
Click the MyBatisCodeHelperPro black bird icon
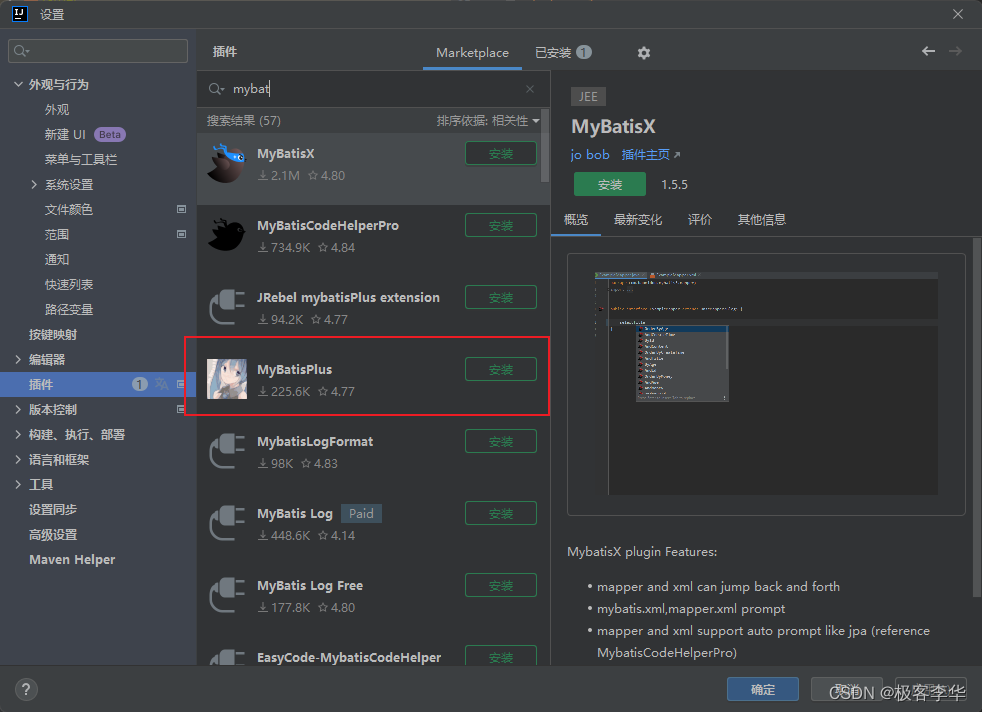227,235
